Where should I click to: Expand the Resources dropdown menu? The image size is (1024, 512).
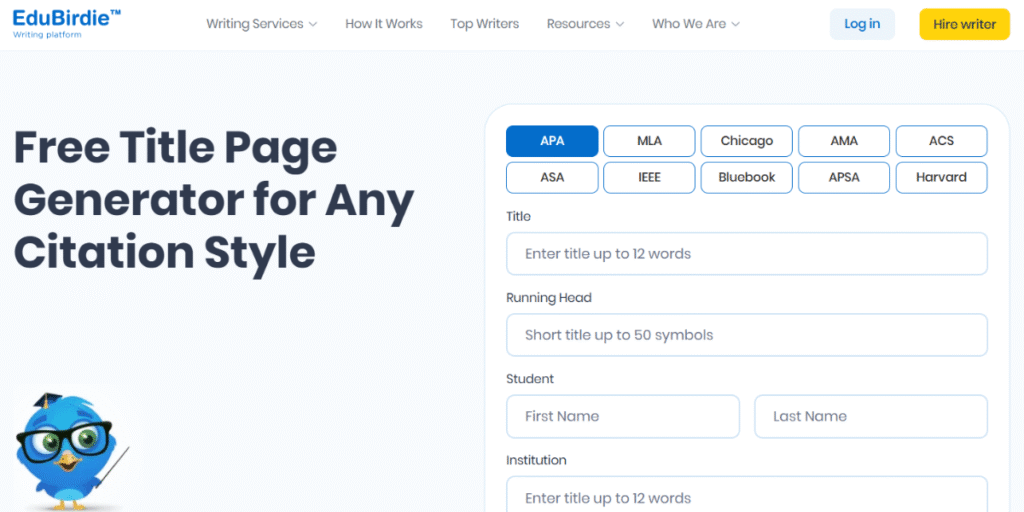click(x=585, y=24)
